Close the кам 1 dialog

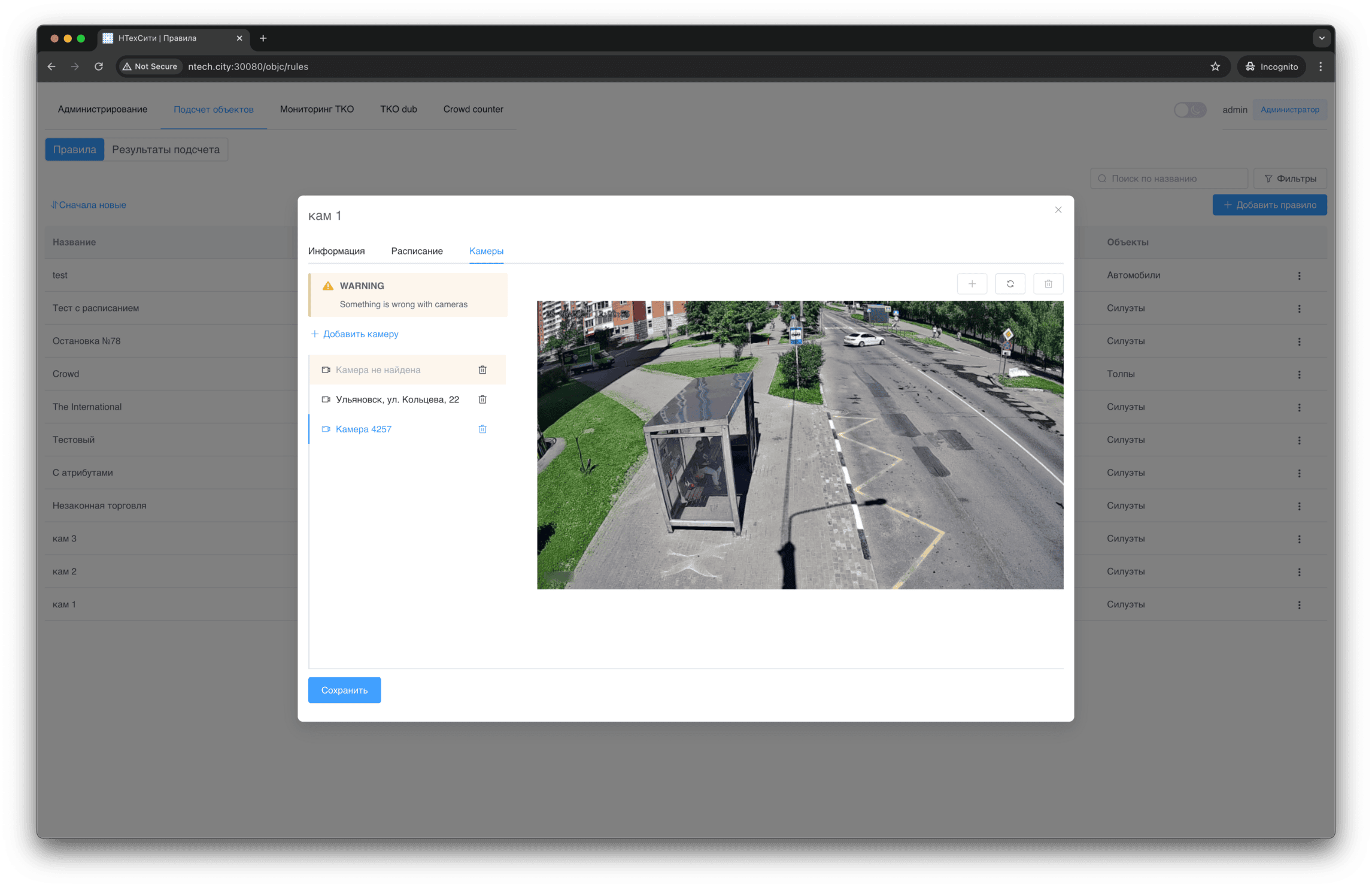pyautogui.click(x=1058, y=210)
